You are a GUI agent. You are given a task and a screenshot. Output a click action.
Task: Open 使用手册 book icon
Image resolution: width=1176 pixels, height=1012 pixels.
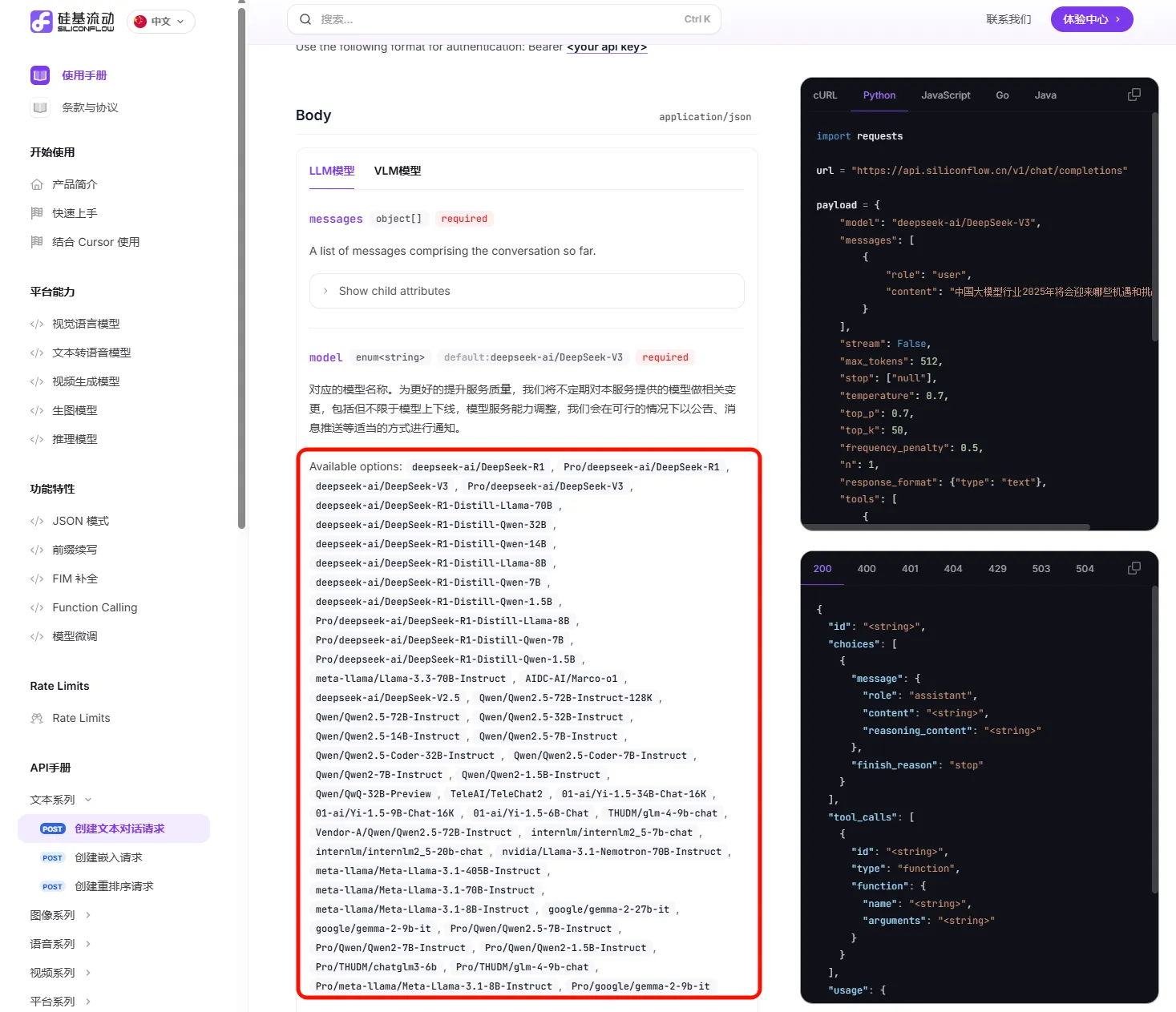coord(40,75)
